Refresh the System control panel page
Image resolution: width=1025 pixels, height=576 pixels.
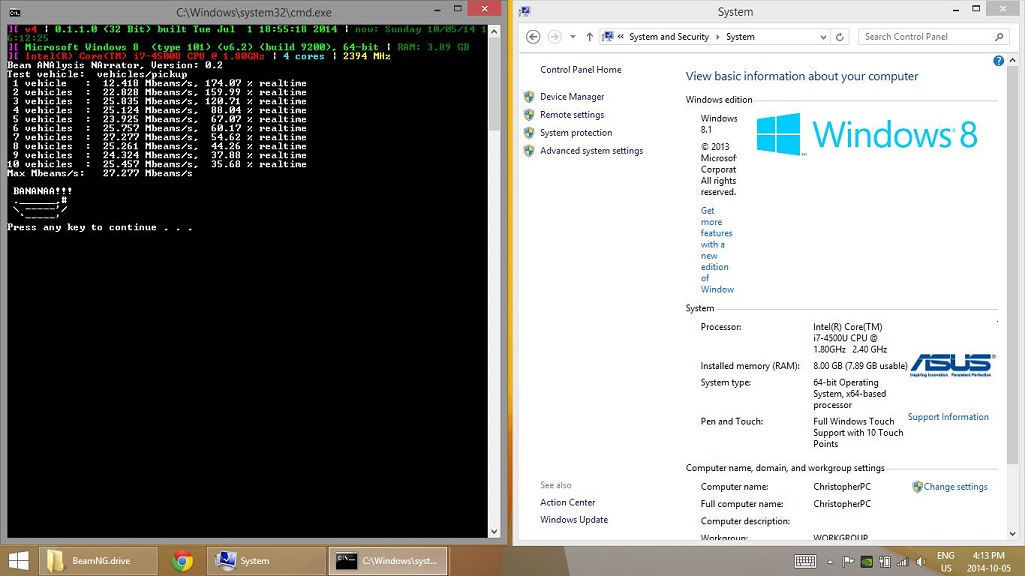point(840,37)
